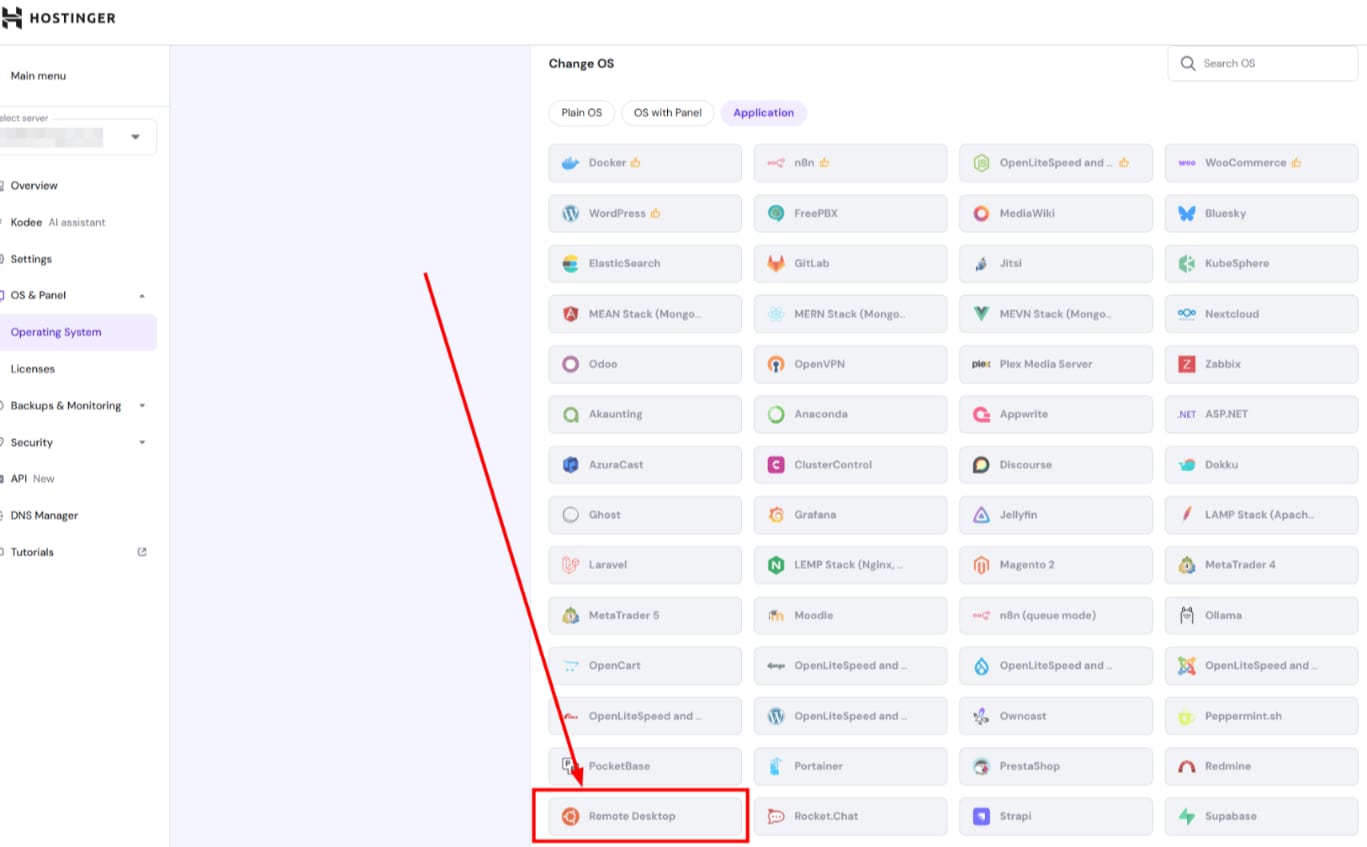Screen dimensions: 1367x847
Task: Expand the Security submenu
Action: [x=142, y=442]
